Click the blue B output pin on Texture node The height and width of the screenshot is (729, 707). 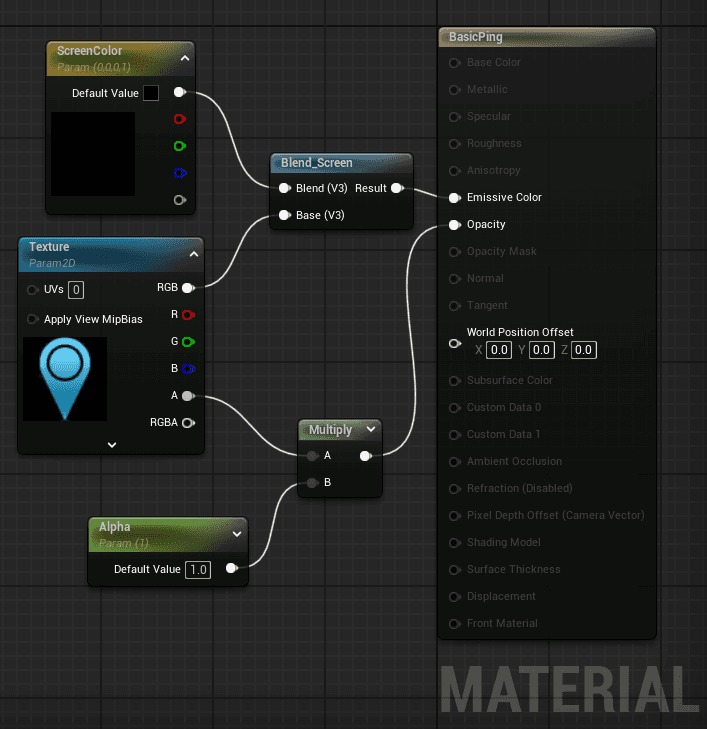[x=188, y=368]
